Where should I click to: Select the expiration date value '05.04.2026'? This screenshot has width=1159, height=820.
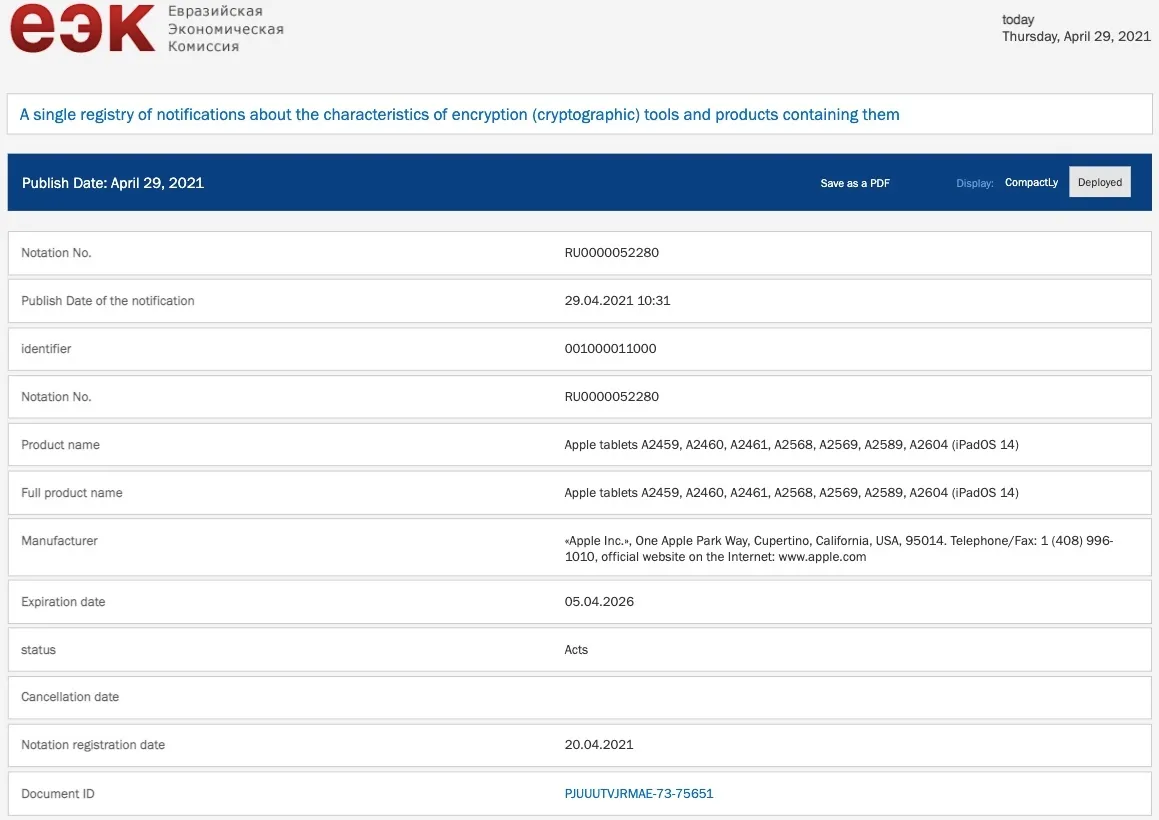coord(599,602)
